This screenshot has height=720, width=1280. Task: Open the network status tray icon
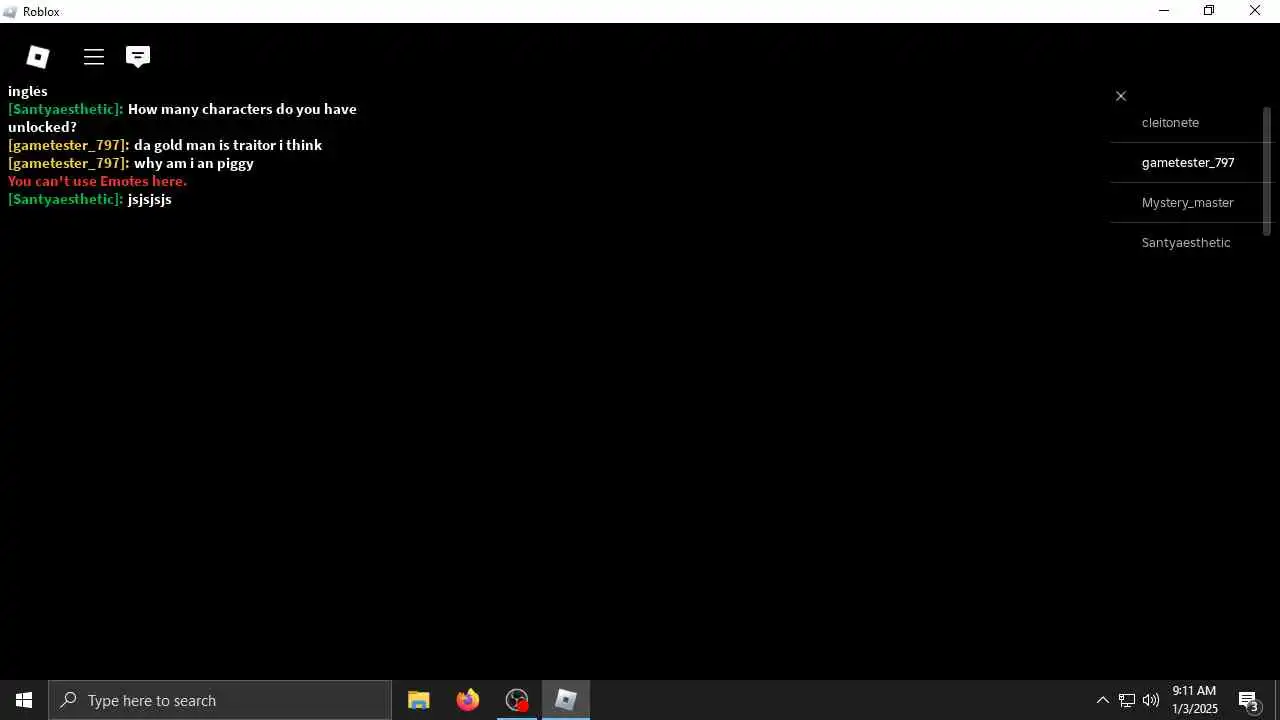1127,700
